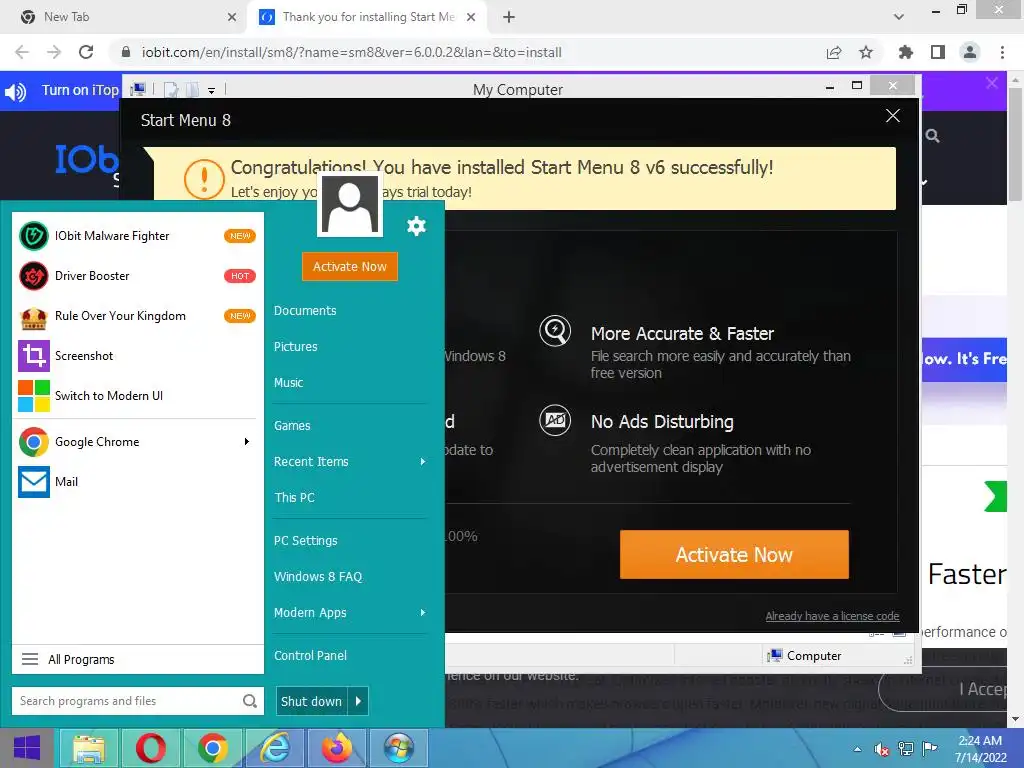1024x768 pixels.
Task: Open Windows 8 FAQ entry
Action: (318, 577)
